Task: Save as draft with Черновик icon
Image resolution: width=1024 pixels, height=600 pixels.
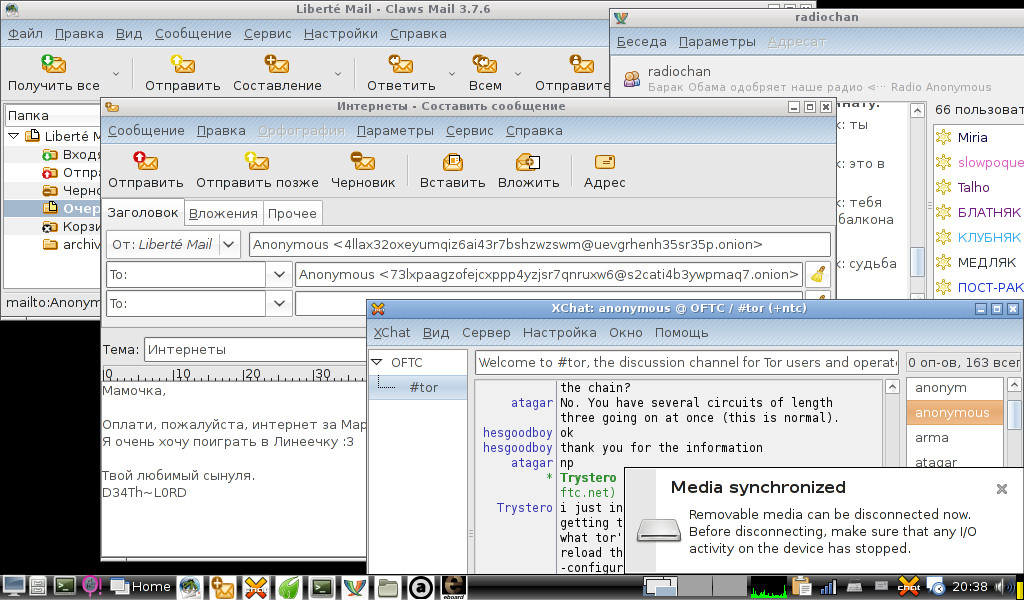Action: coord(362,161)
